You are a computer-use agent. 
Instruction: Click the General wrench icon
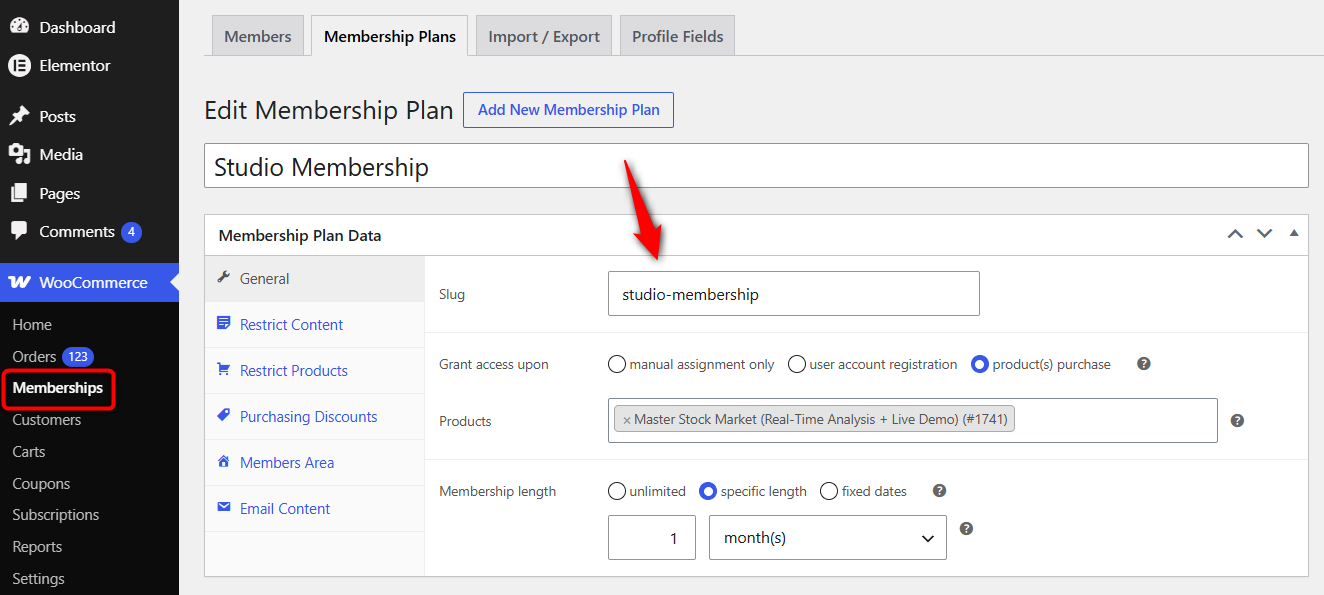[x=223, y=278]
